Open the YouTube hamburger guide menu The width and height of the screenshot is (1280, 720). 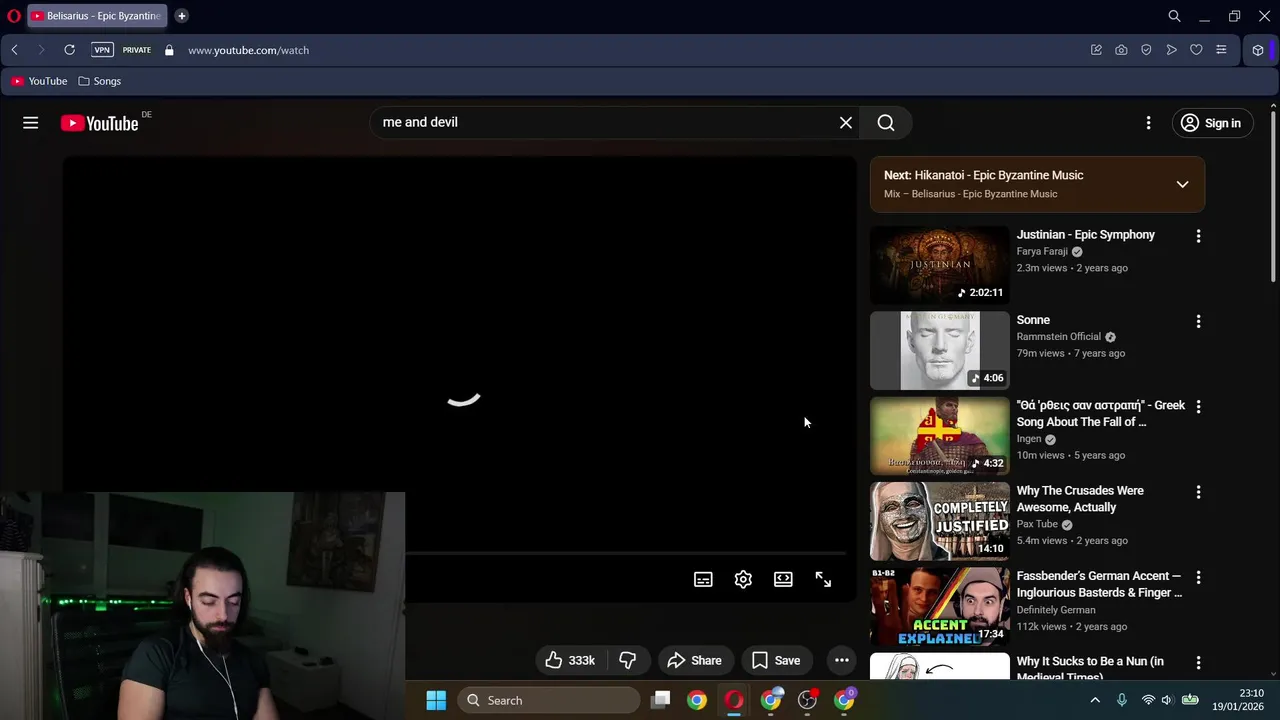tap(31, 123)
